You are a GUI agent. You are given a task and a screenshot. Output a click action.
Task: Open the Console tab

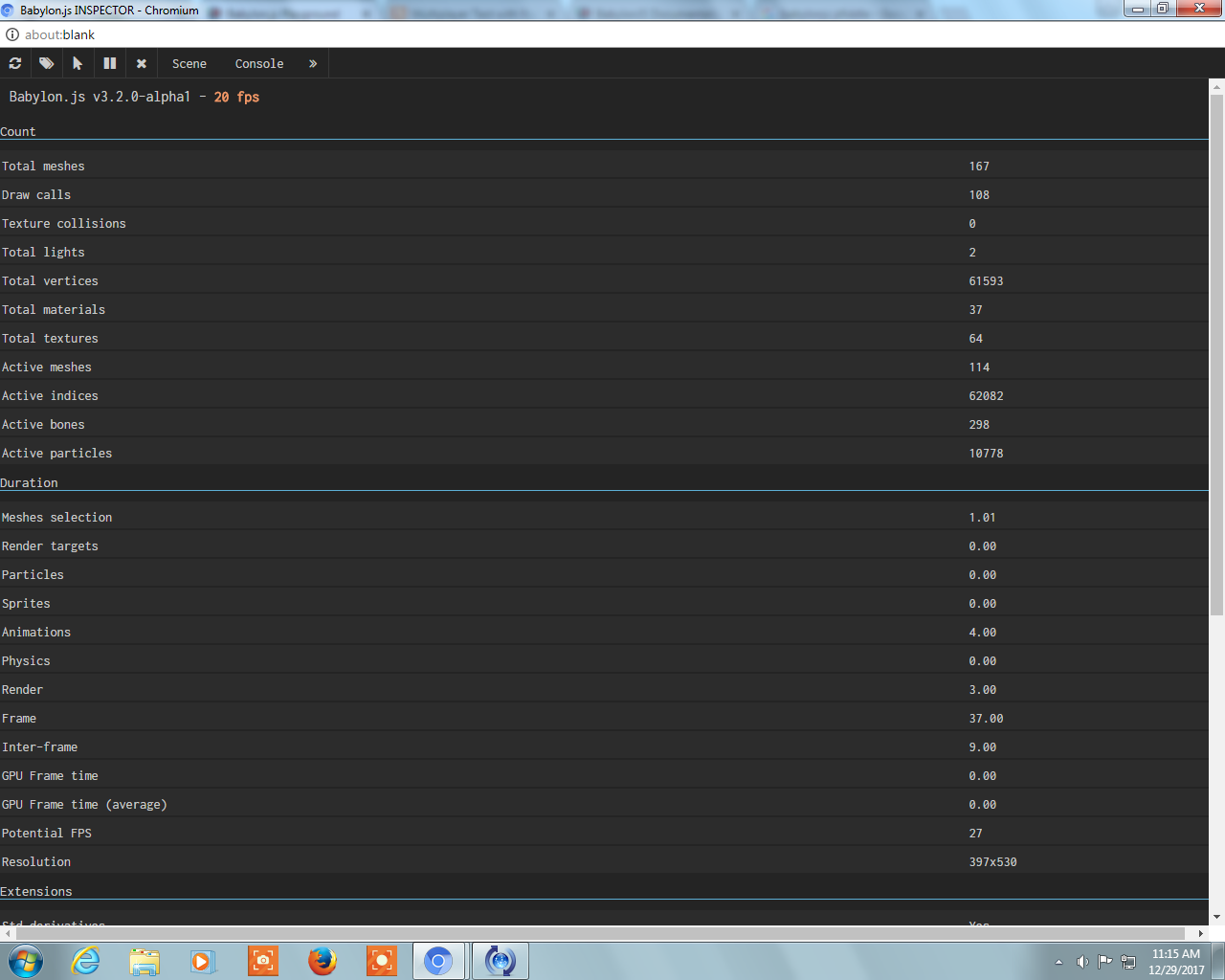(x=259, y=64)
